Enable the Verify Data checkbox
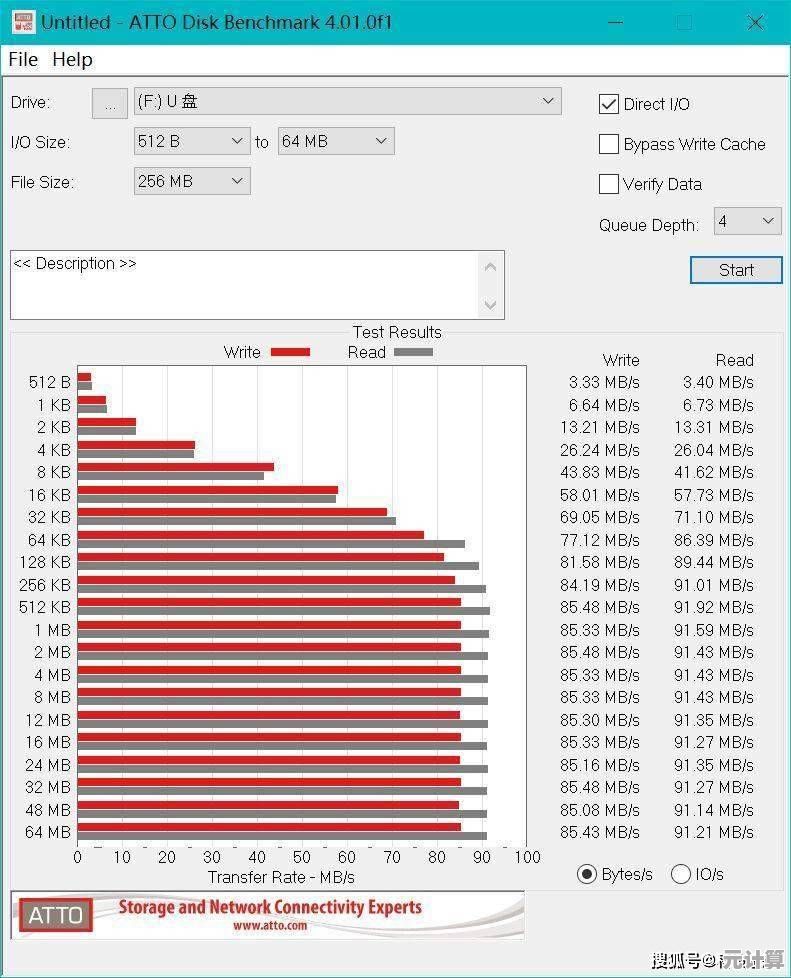This screenshot has height=978, width=791. [608, 184]
